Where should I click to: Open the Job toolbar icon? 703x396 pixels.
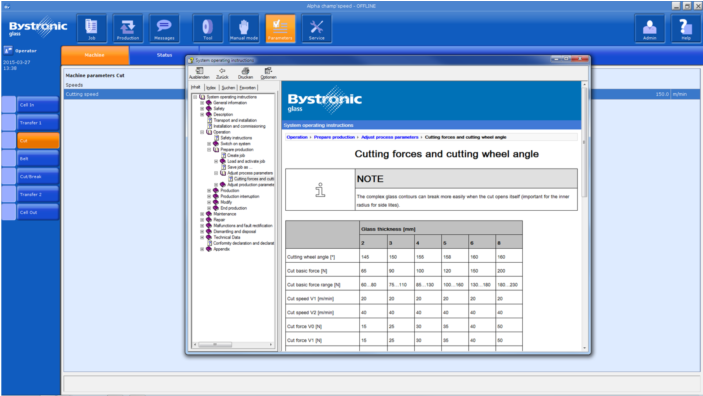click(x=91, y=28)
